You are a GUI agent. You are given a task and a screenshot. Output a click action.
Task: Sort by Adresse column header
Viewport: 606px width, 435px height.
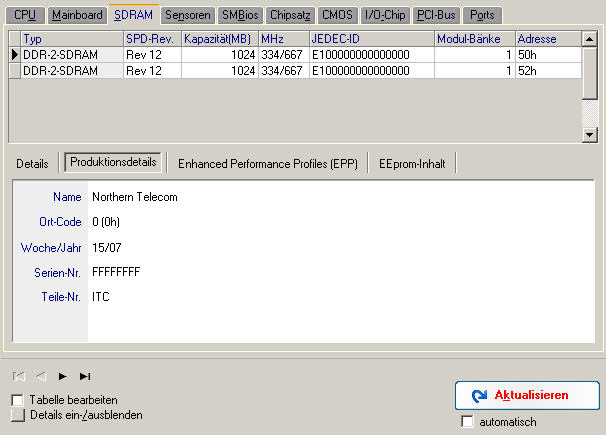(x=548, y=39)
